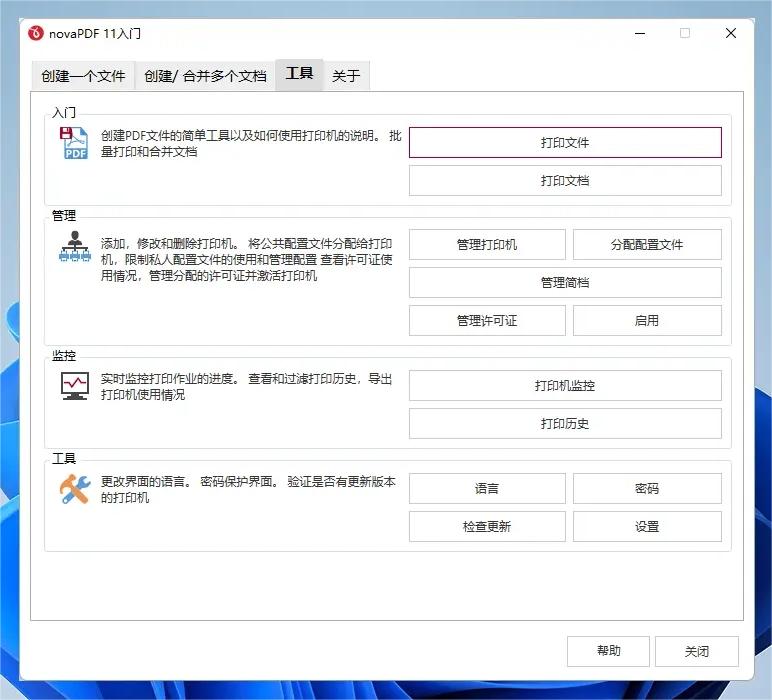Click the 分配配置文件 button
772x700 pixels.
647,245
